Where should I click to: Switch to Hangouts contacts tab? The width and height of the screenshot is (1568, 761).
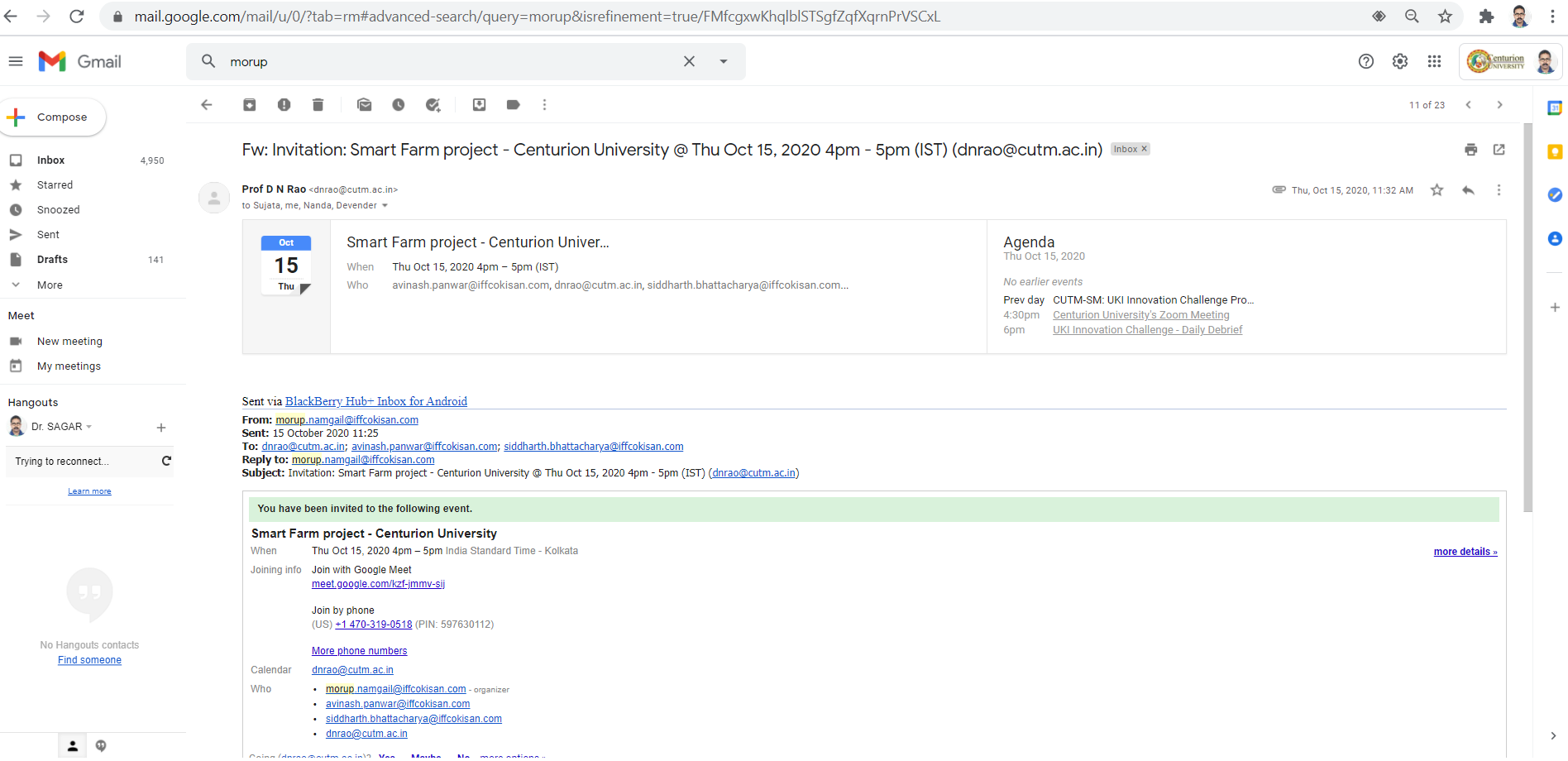73,746
